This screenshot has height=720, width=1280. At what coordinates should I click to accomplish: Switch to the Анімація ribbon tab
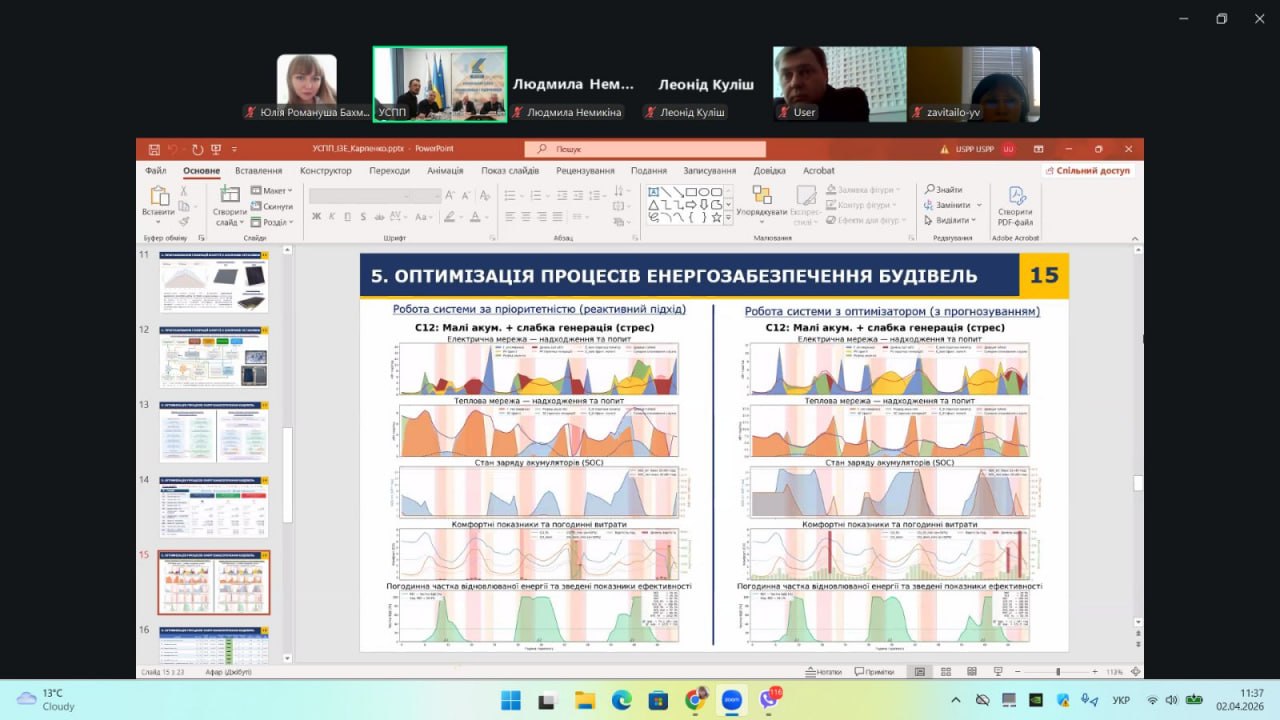coord(445,171)
